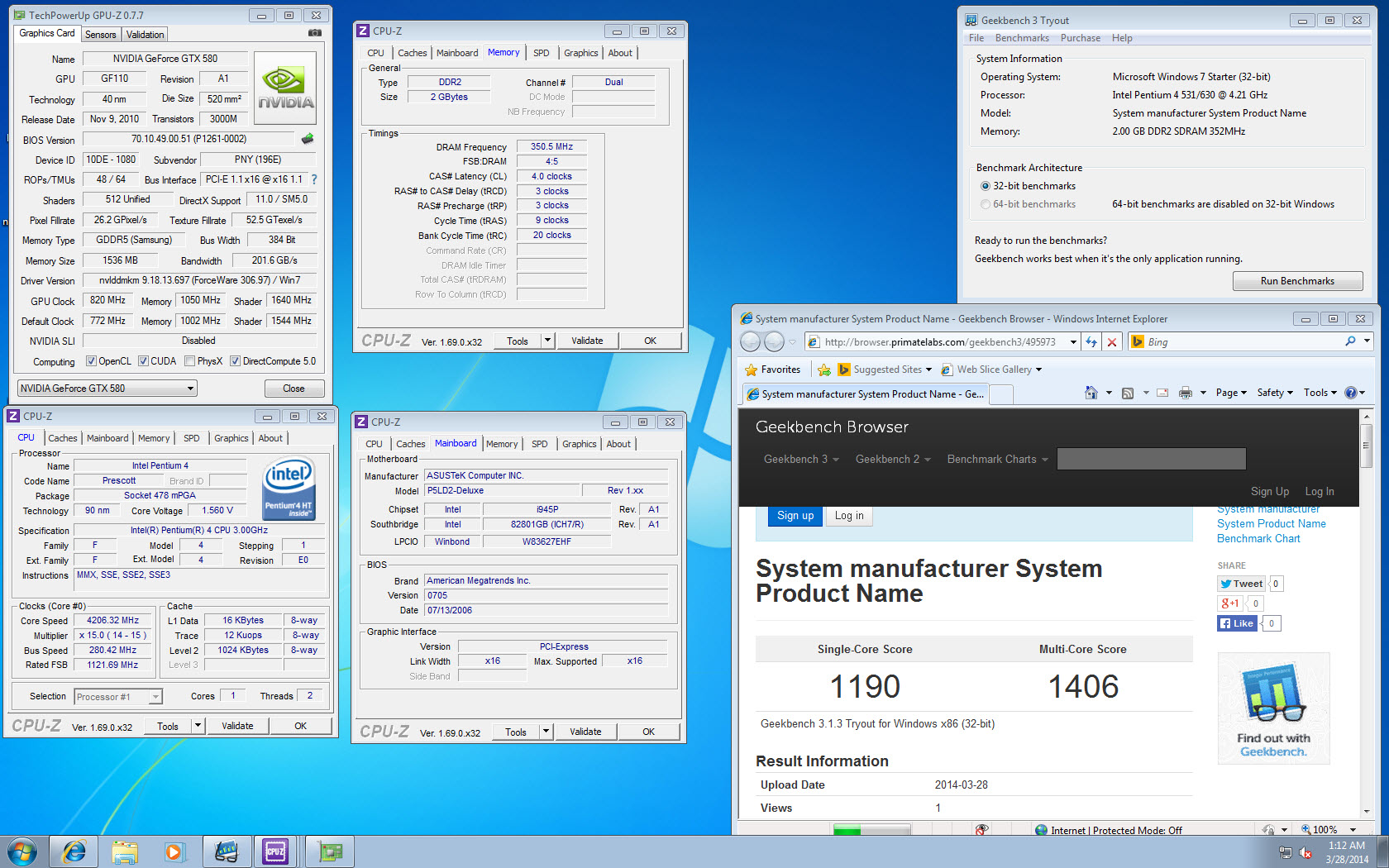Click the Run Benchmarks button

(1297, 281)
